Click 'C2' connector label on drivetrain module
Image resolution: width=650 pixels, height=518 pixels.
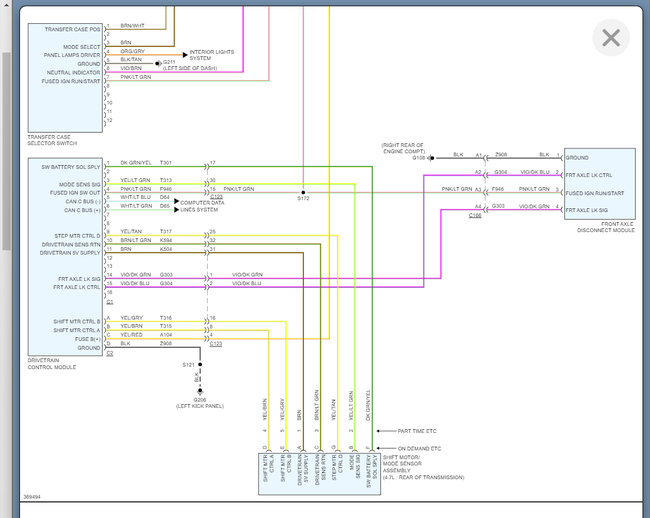coord(110,353)
